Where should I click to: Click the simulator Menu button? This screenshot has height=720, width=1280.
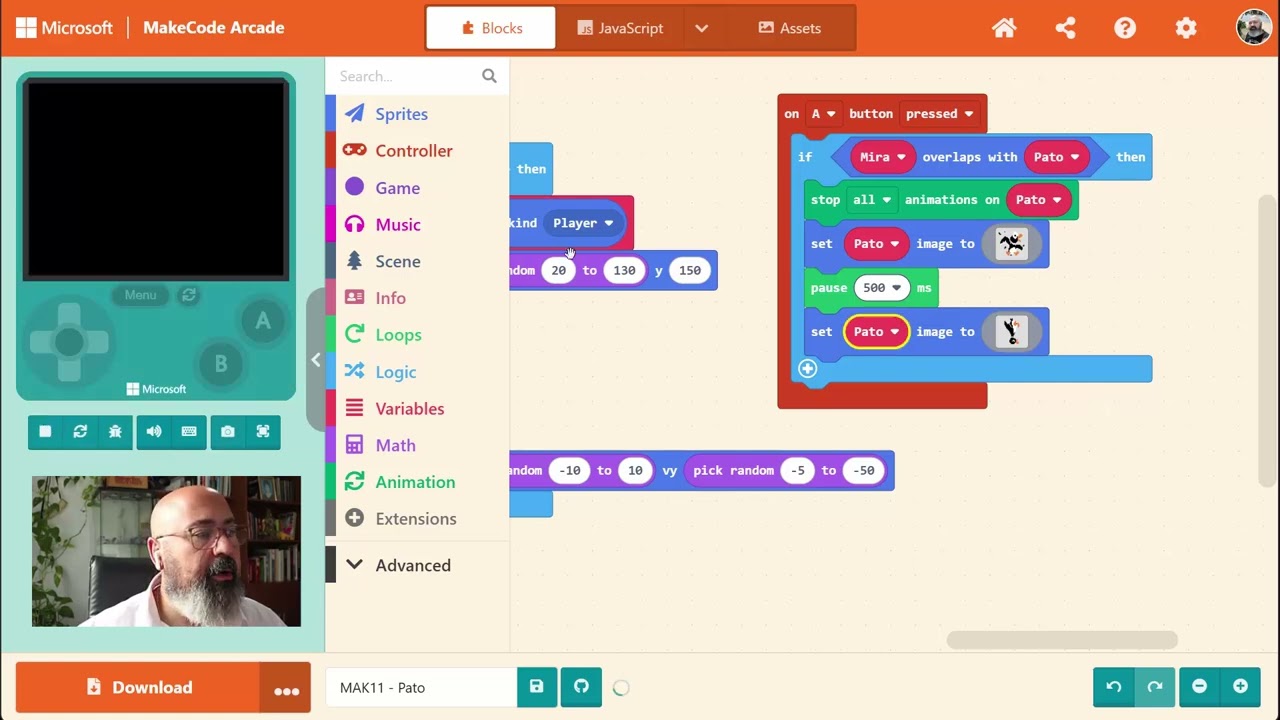click(x=140, y=295)
